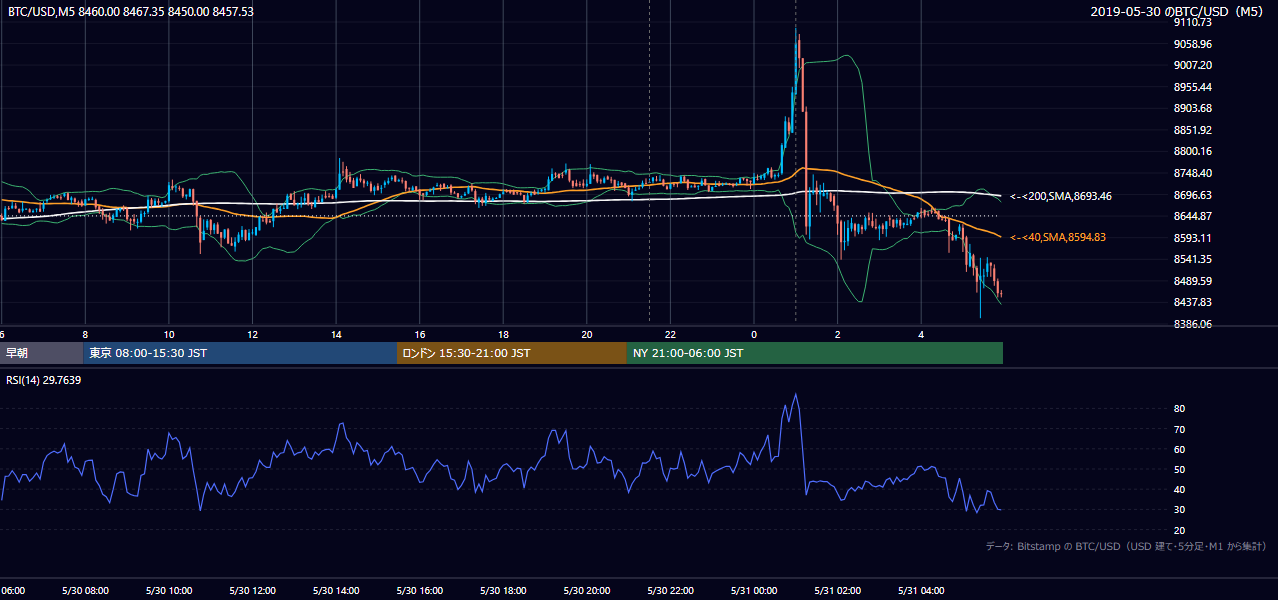Click price axis value 9058.96
The height and width of the screenshot is (600, 1278).
click(x=1192, y=44)
